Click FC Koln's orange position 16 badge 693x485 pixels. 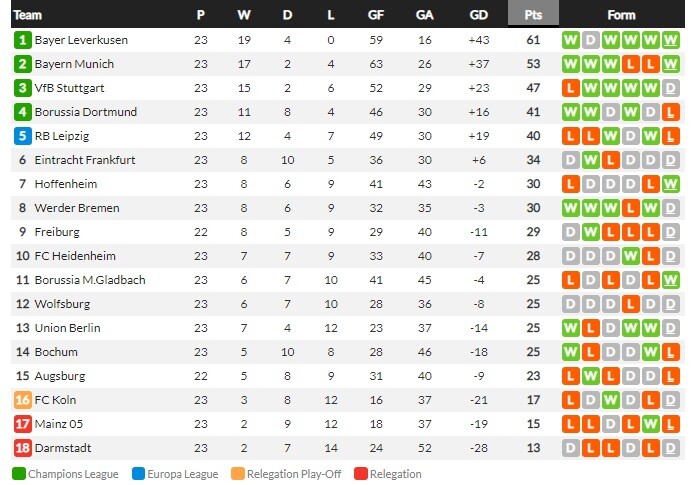coord(23,400)
